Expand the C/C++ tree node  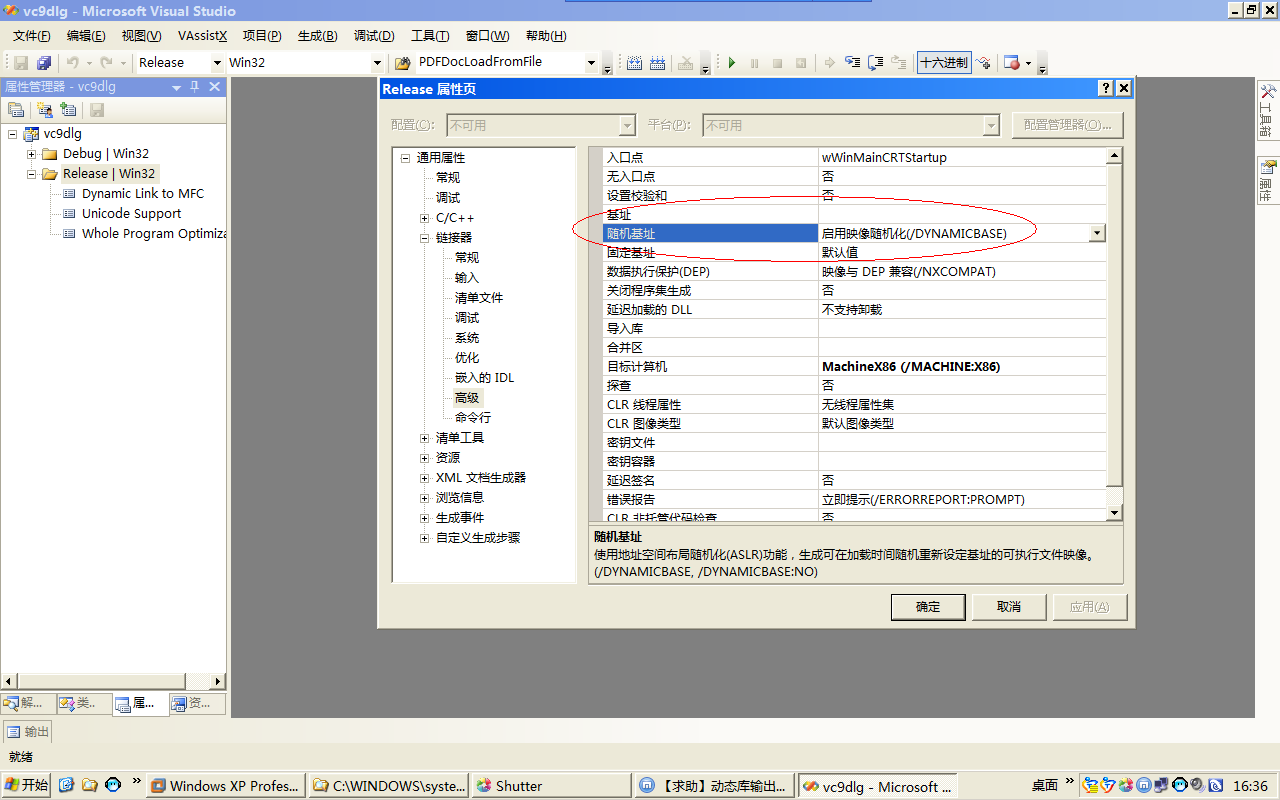[426, 218]
